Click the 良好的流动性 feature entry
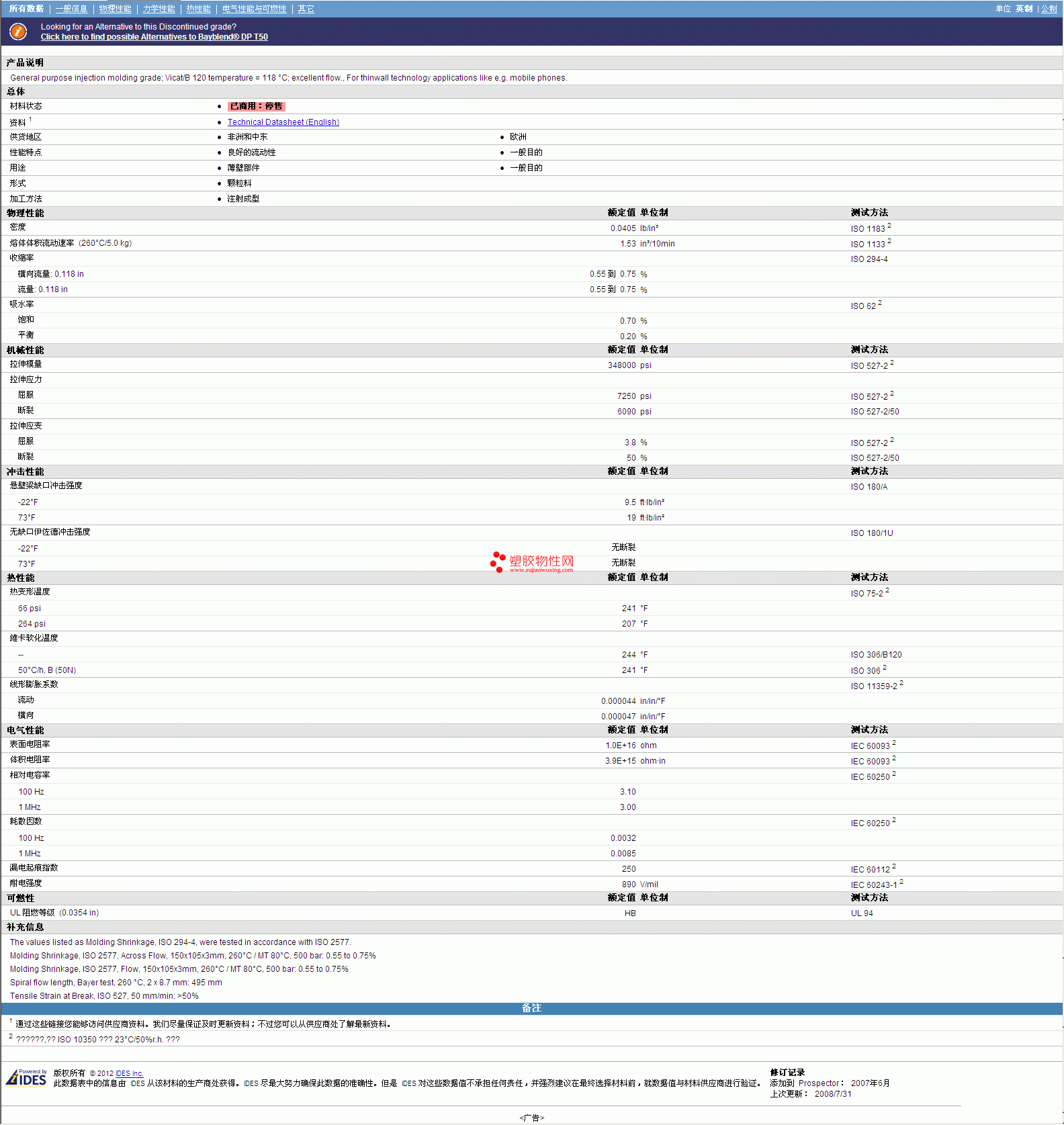The width and height of the screenshot is (1064, 1125). pos(251,152)
